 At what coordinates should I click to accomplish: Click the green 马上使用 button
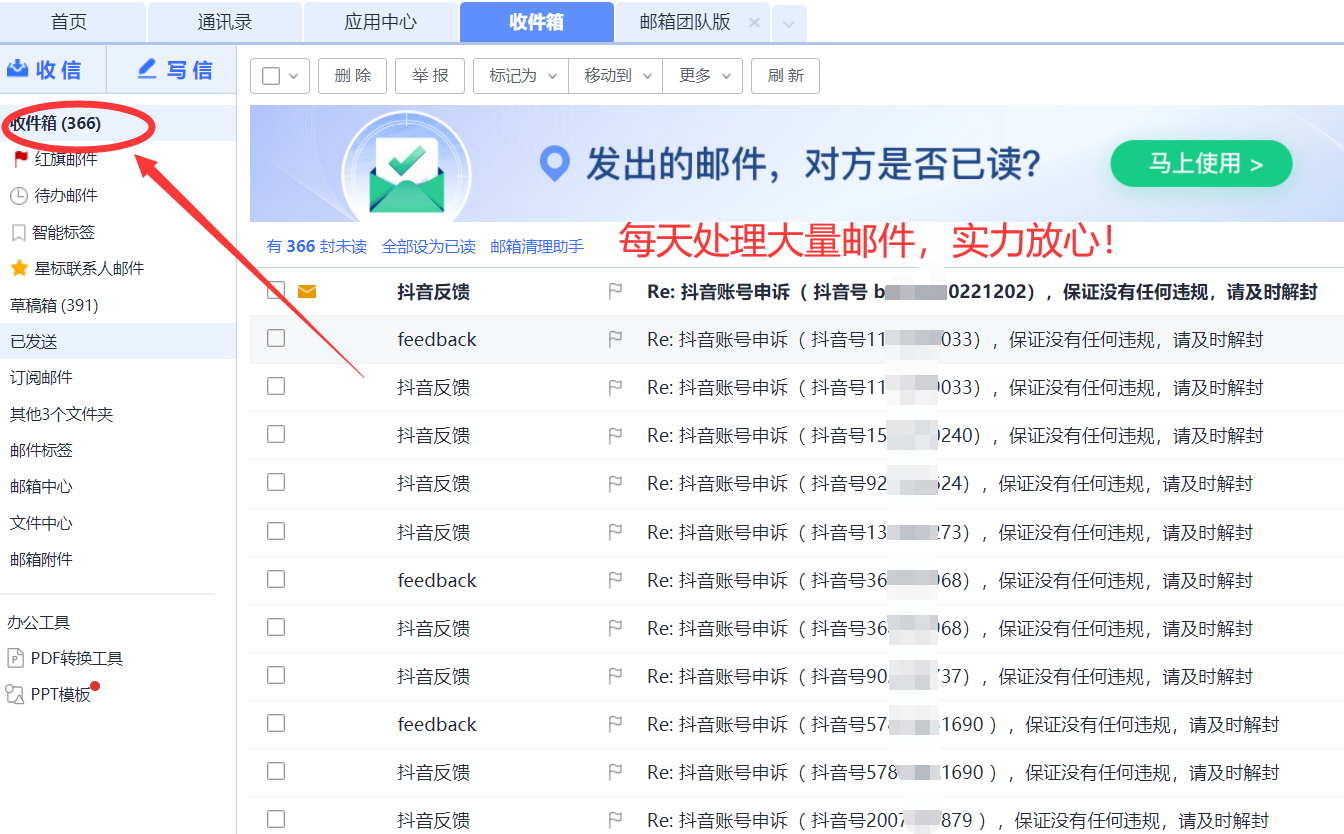point(1201,164)
